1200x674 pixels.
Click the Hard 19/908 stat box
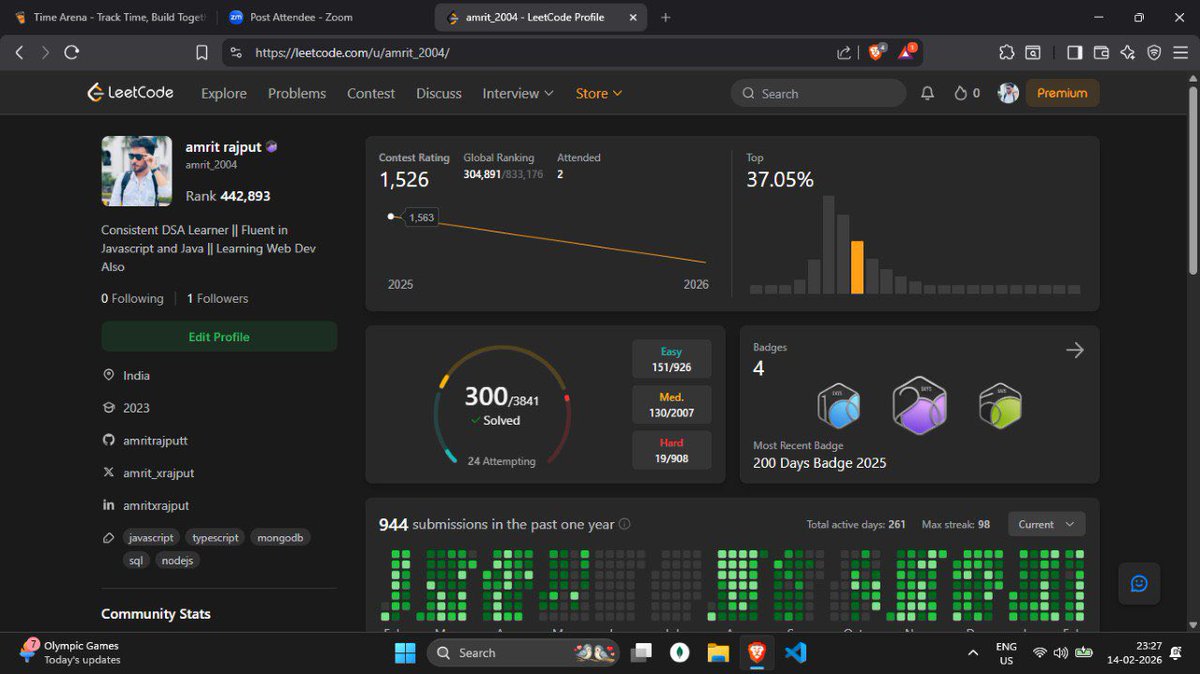pyautogui.click(x=671, y=450)
